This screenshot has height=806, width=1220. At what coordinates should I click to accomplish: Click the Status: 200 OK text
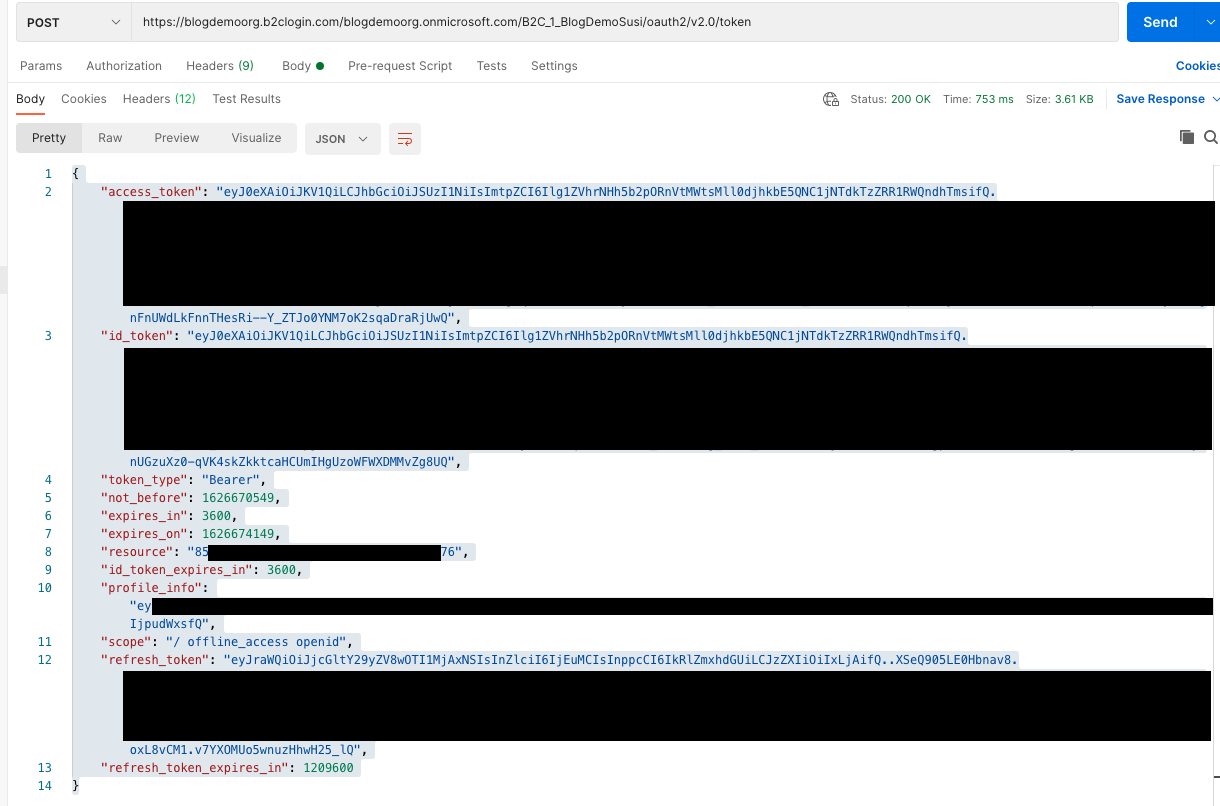click(890, 99)
